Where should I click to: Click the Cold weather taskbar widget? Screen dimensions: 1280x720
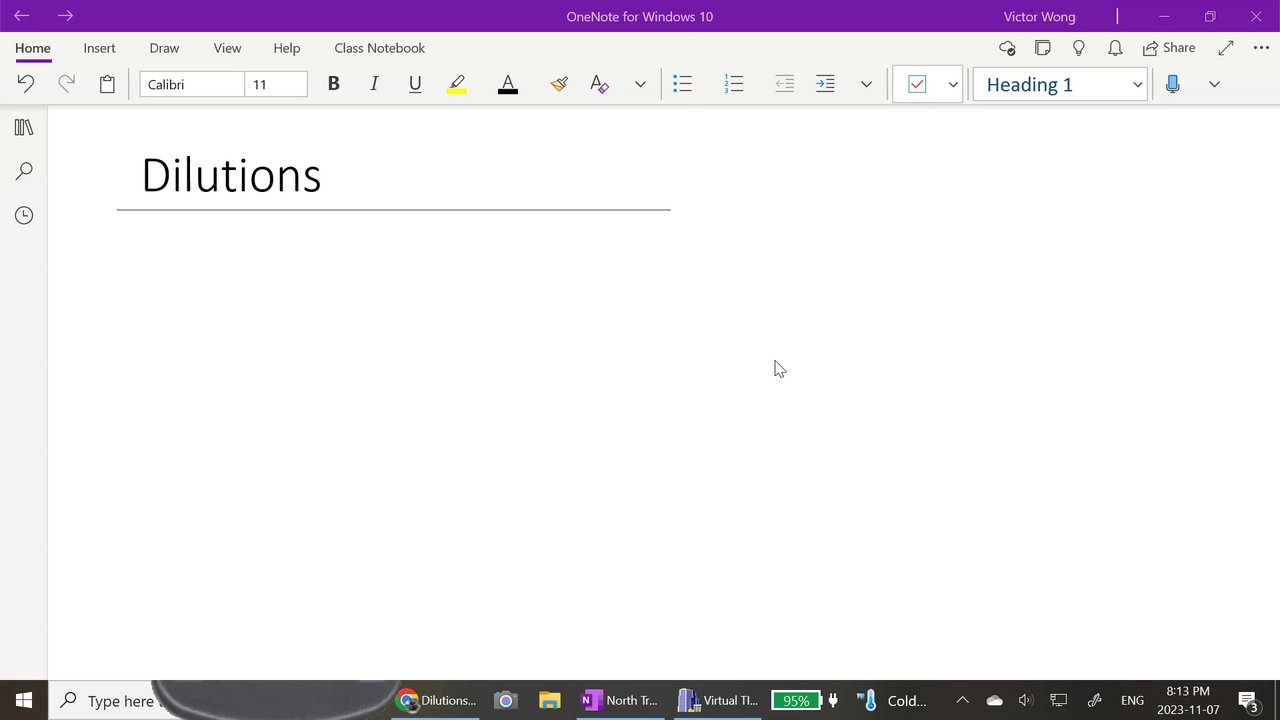[x=893, y=700]
